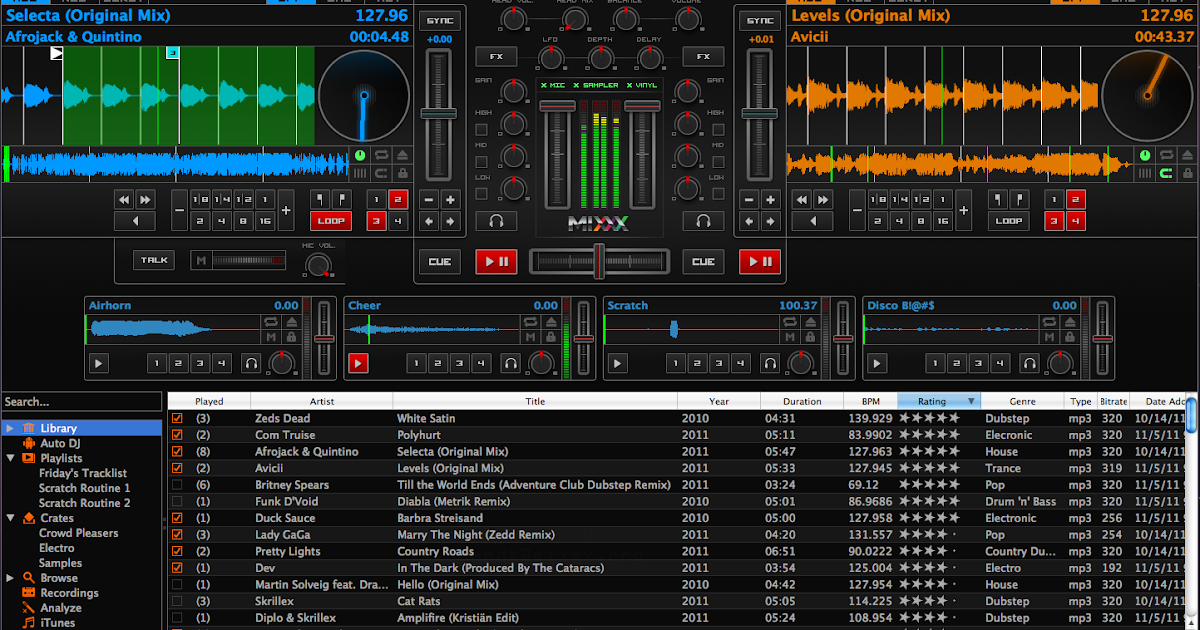This screenshot has width=1200, height=630.
Task: Open Auto DJ in the sidebar
Action: [x=60, y=443]
